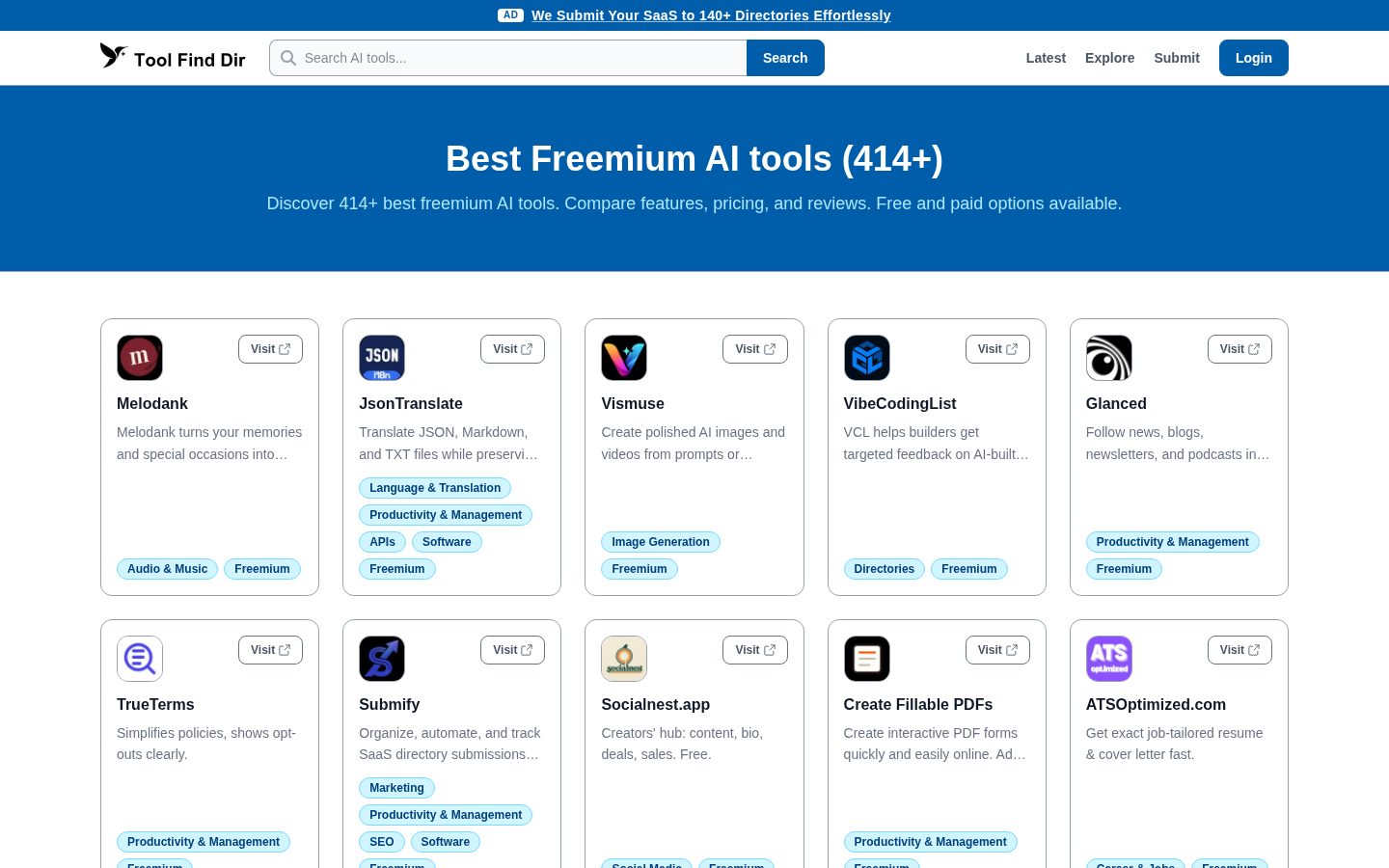Select the SEO tag on Submify
This screenshot has height=868, width=1389.
pos(382,842)
